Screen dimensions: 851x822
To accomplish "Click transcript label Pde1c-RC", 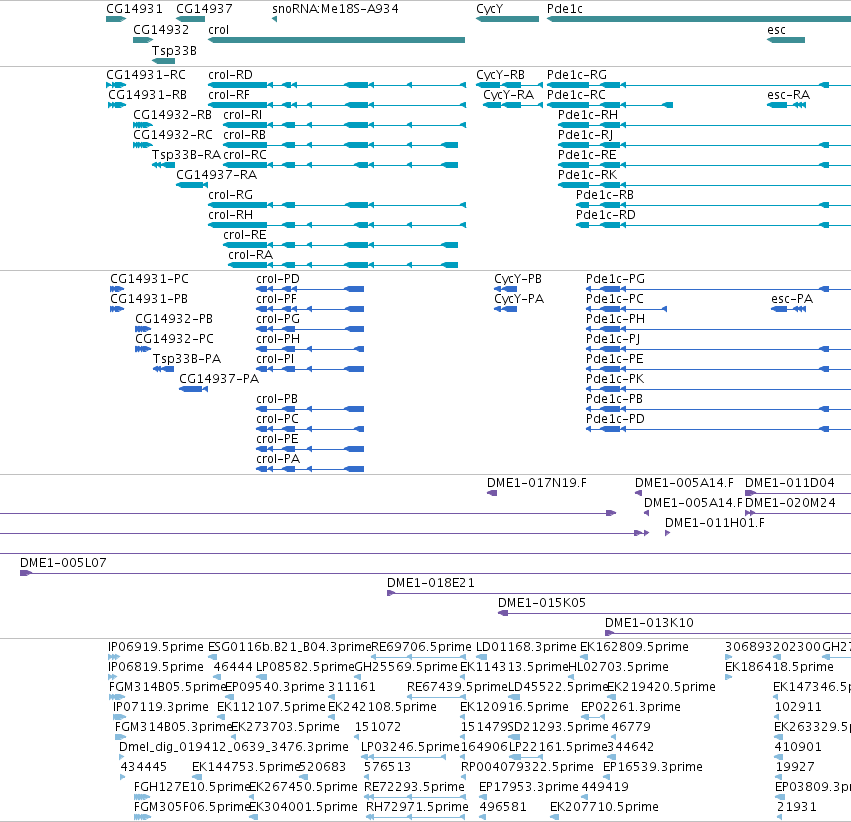I will pos(576,95).
